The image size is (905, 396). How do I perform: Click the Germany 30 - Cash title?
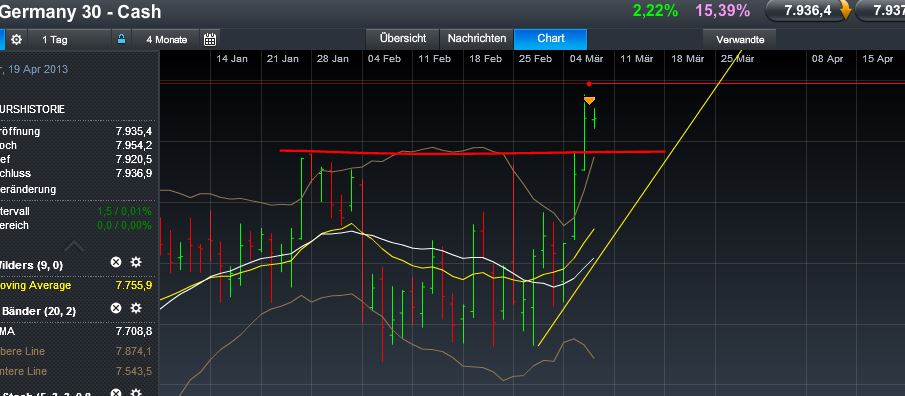pyautogui.click(x=81, y=11)
